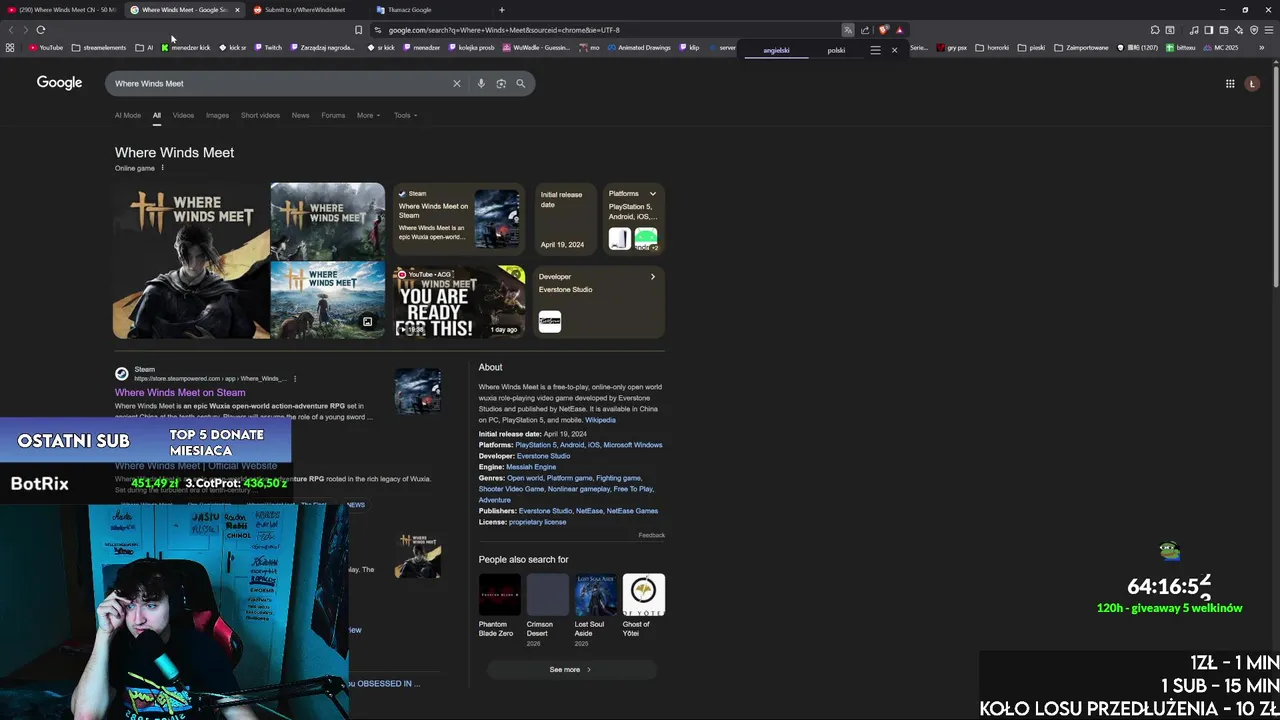Switch to AI Mode tab
The image size is (1280, 720).
tap(128, 115)
